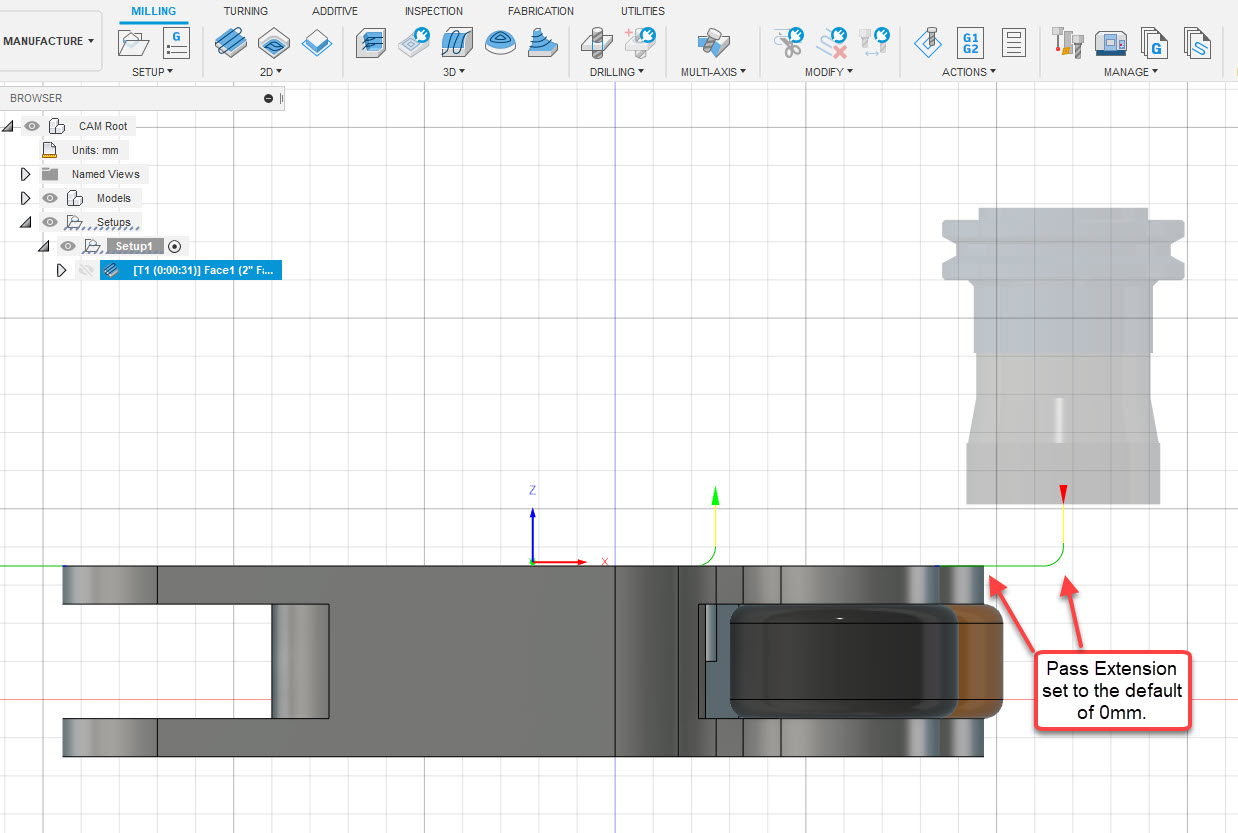This screenshot has height=833, width=1238.
Task: Open the Machine Library icon
Action: [1111, 43]
